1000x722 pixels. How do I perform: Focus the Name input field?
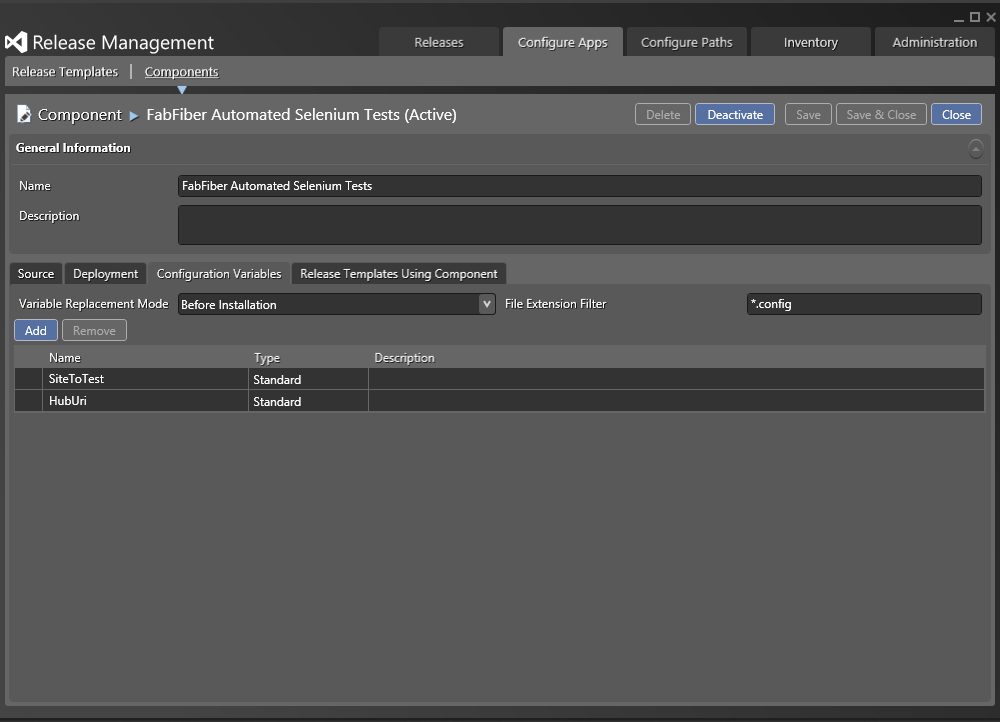pos(579,186)
